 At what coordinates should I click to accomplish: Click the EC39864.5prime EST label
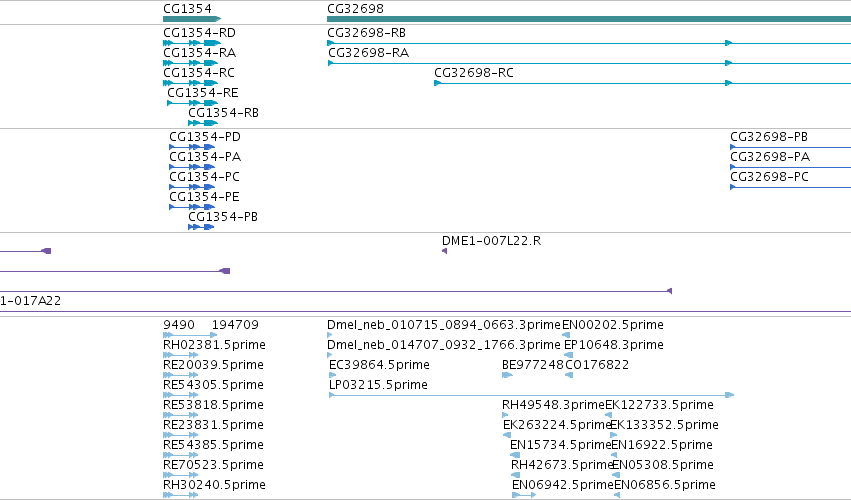[379, 365]
